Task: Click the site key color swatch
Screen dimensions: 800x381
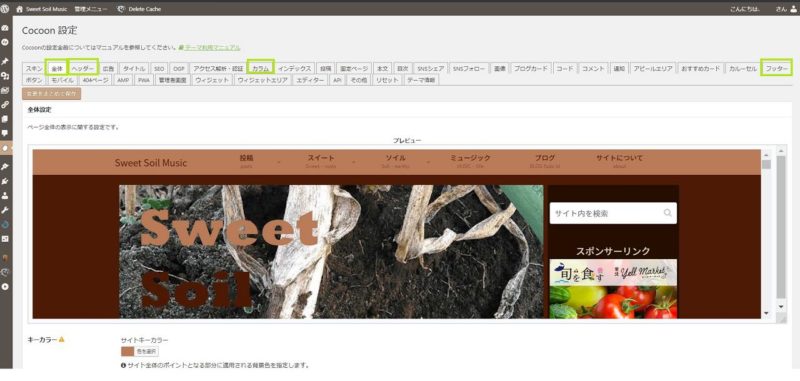Action: pyautogui.click(x=127, y=351)
